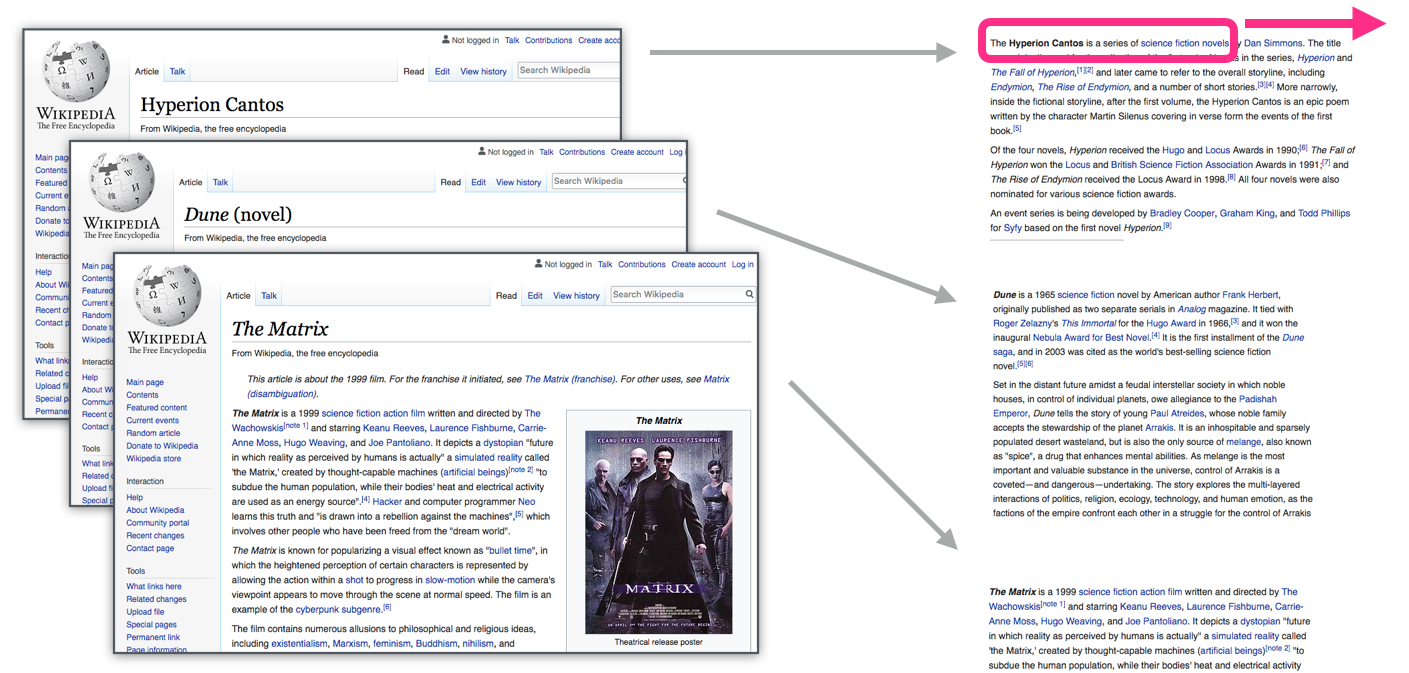This screenshot has width=1409, height=673.
Task: Open the Wikipedia store sidebar link
Action: [153, 459]
